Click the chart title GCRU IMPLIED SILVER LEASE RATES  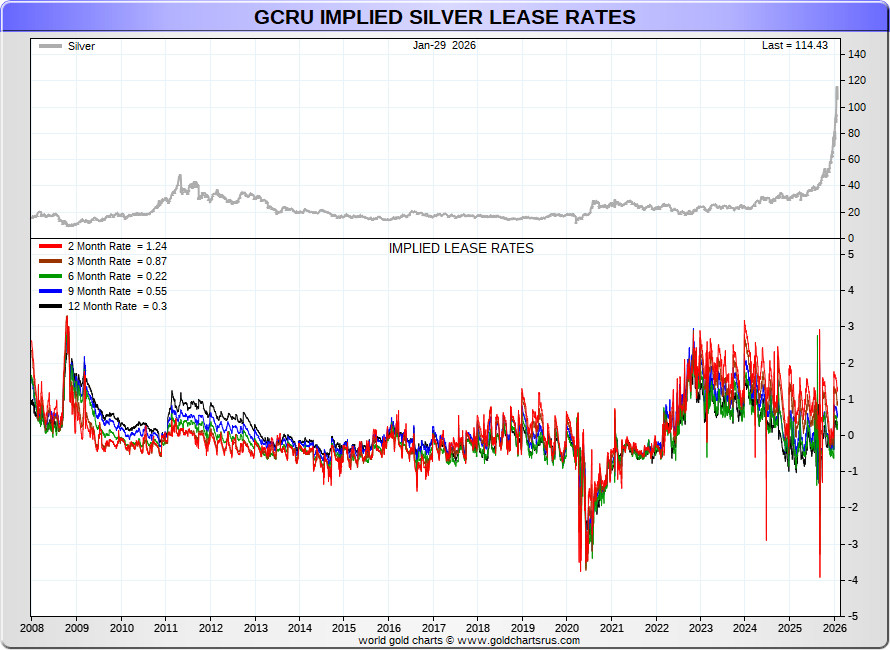pos(444,17)
